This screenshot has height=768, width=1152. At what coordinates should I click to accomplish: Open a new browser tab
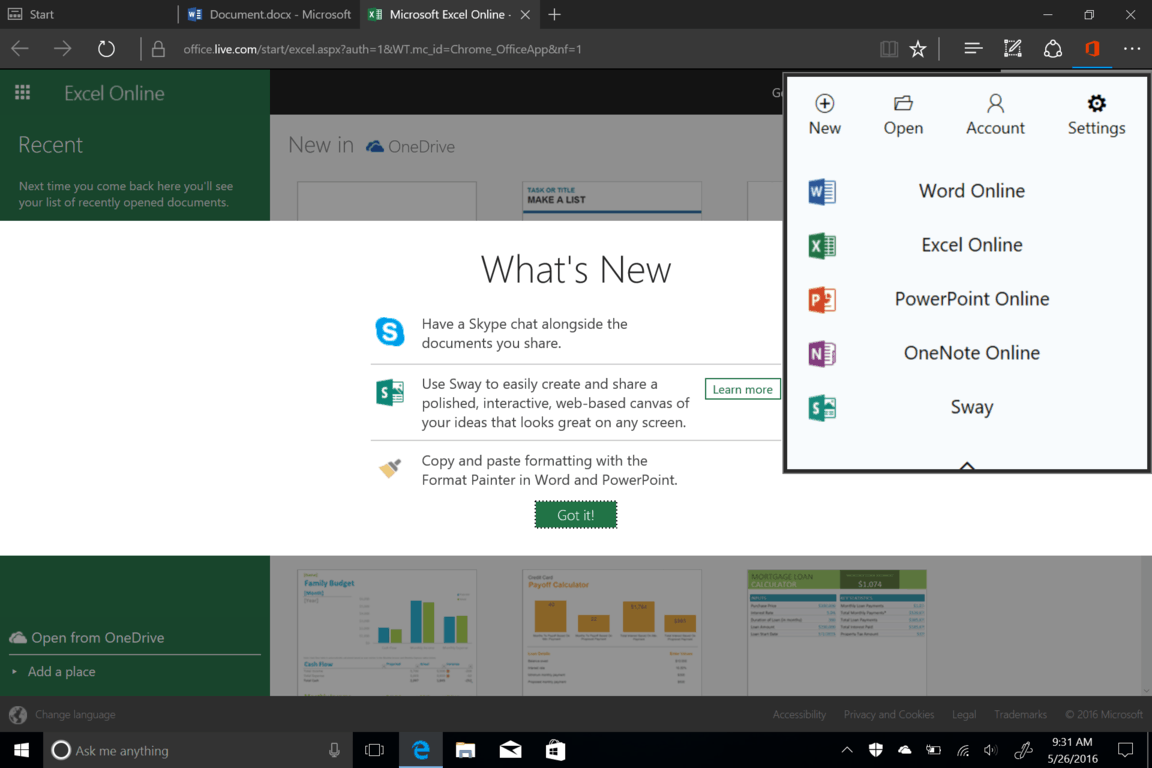tap(555, 14)
